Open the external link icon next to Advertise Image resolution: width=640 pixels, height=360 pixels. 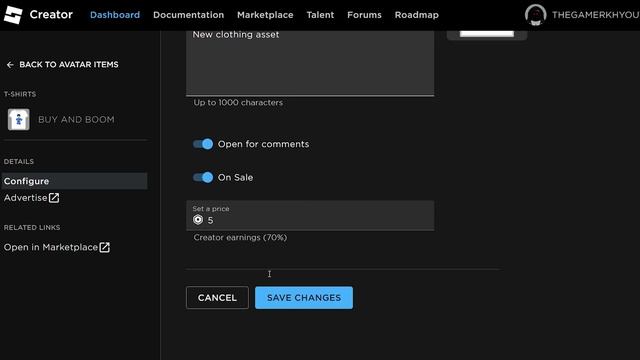coord(54,198)
